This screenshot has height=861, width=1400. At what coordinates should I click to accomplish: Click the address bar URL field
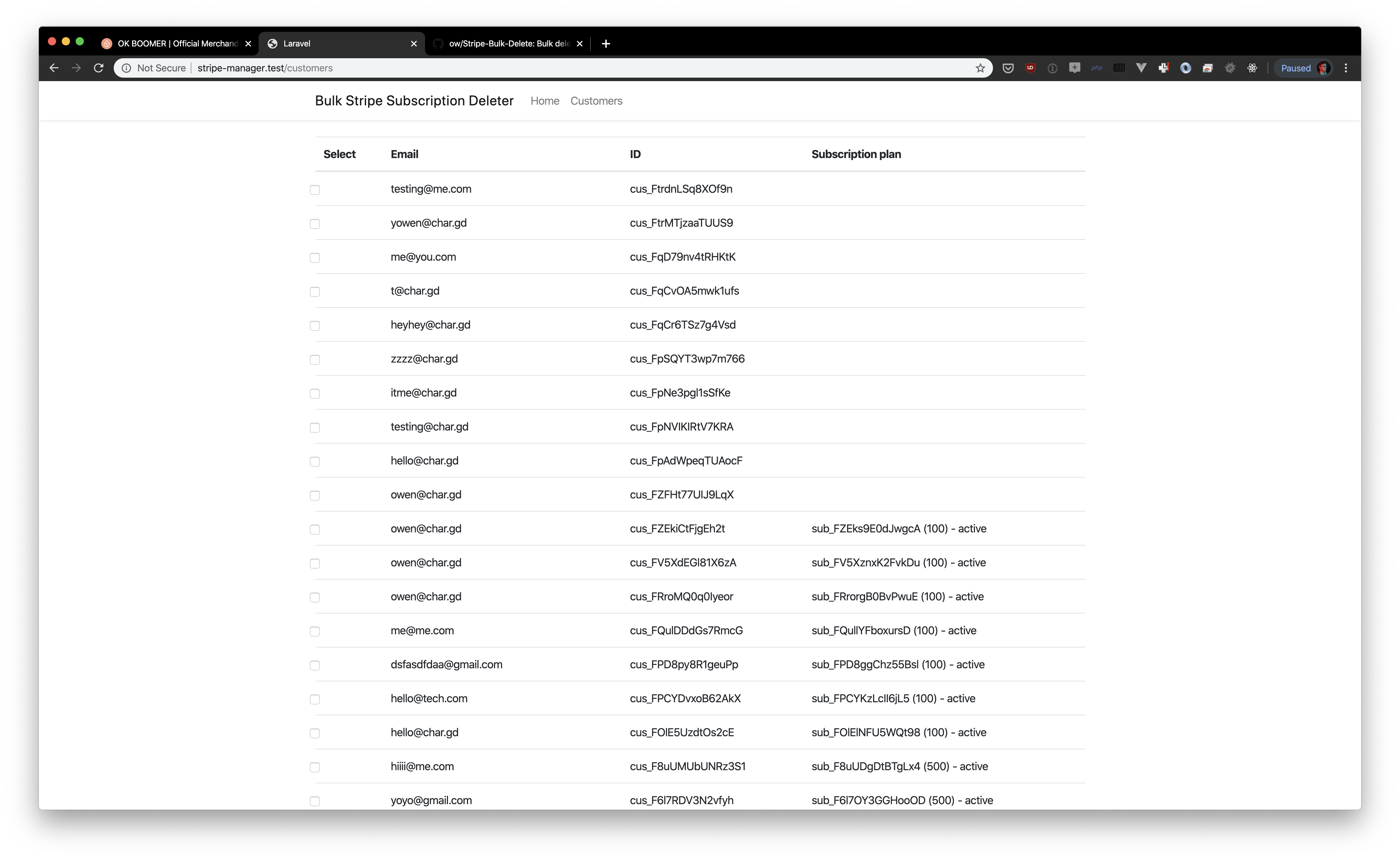[x=513, y=68]
